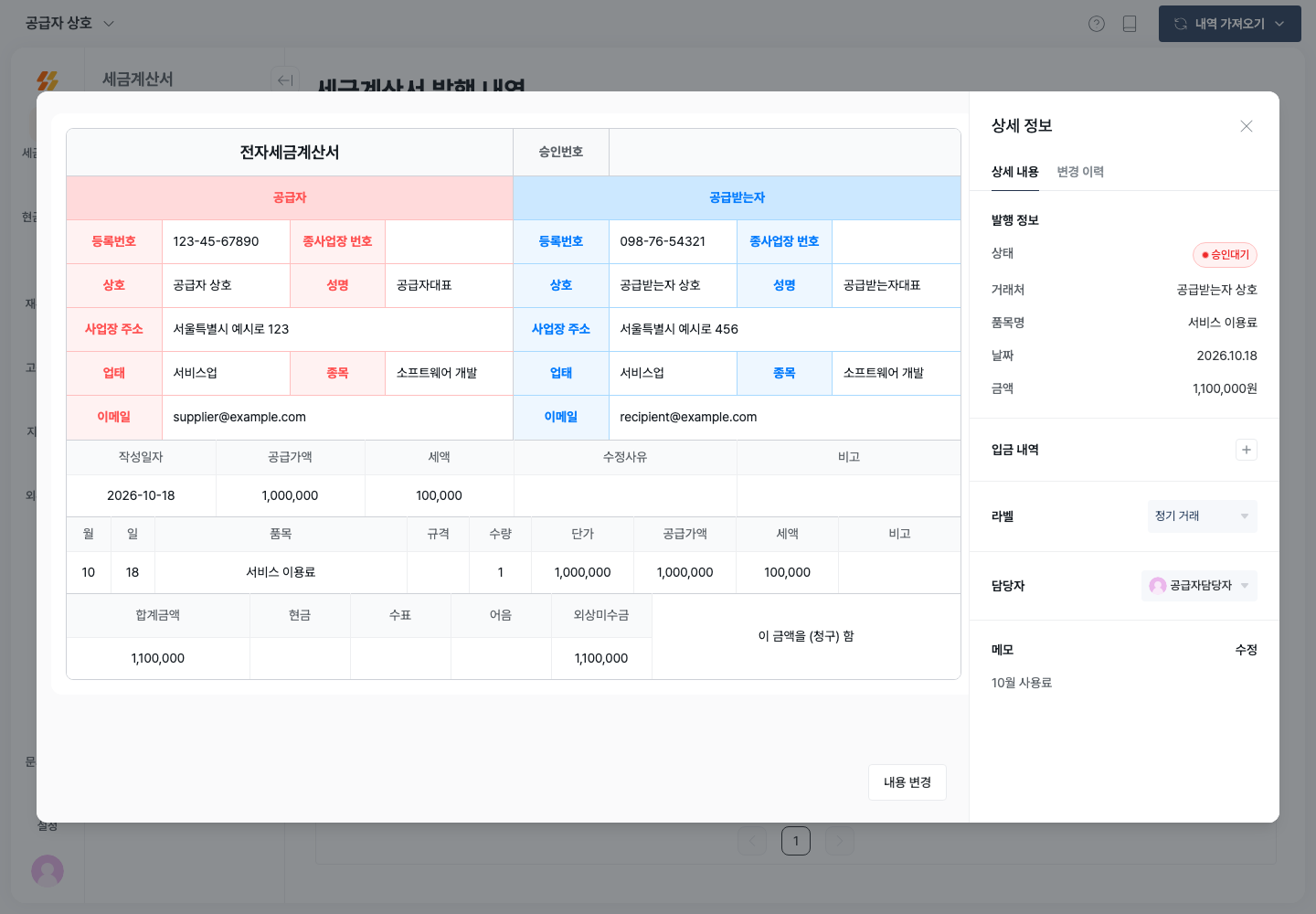Click recipient@example.com email cell

point(784,417)
